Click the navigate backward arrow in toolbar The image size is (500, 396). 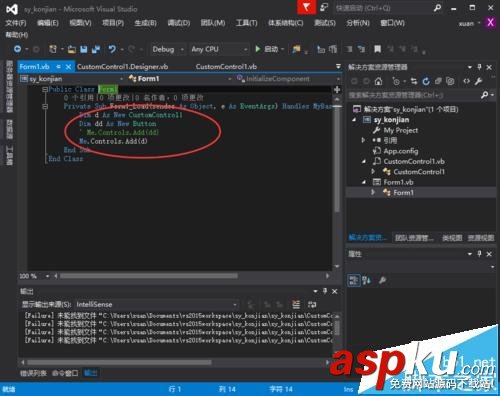pyautogui.click(x=17, y=49)
